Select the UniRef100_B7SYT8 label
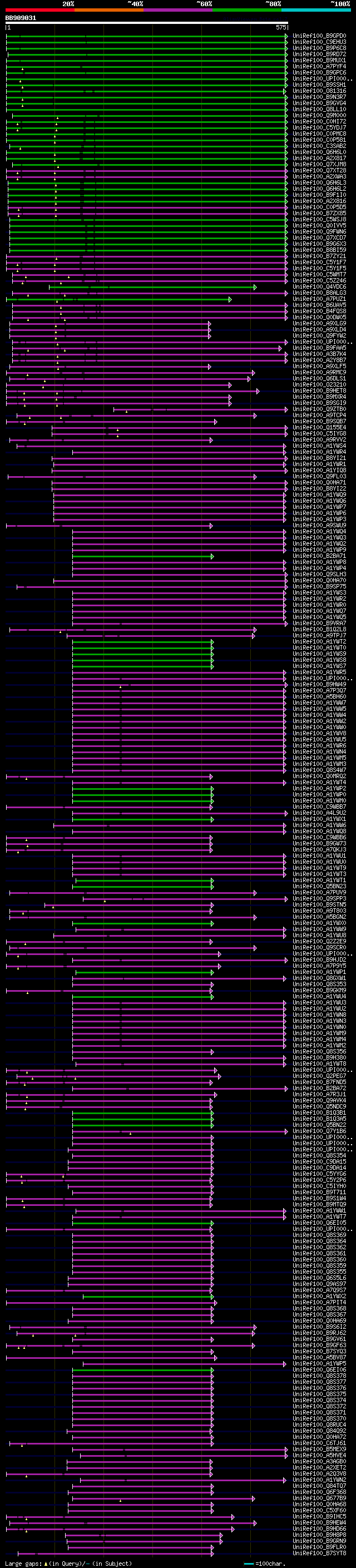Image resolution: width=356 pixels, height=1568 pixels. click(319, 1554)
